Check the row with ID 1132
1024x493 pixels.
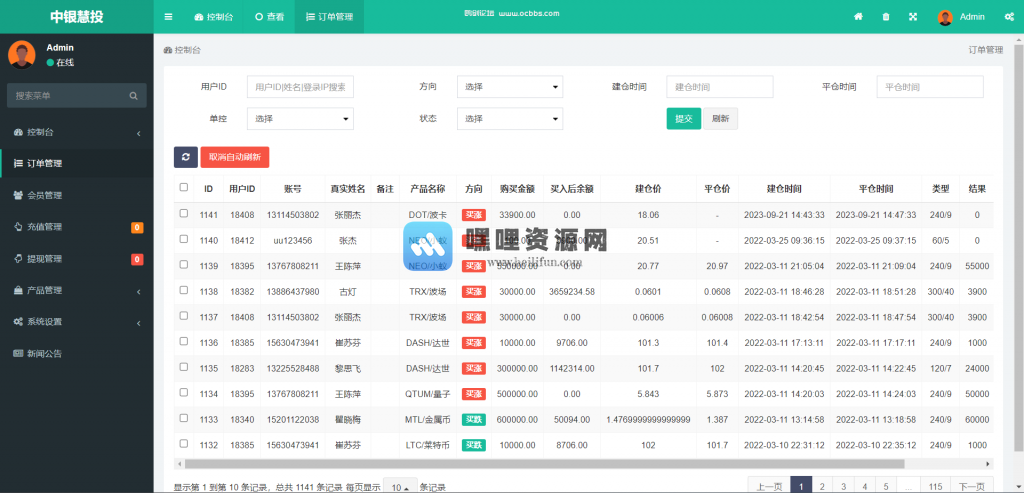184,443
